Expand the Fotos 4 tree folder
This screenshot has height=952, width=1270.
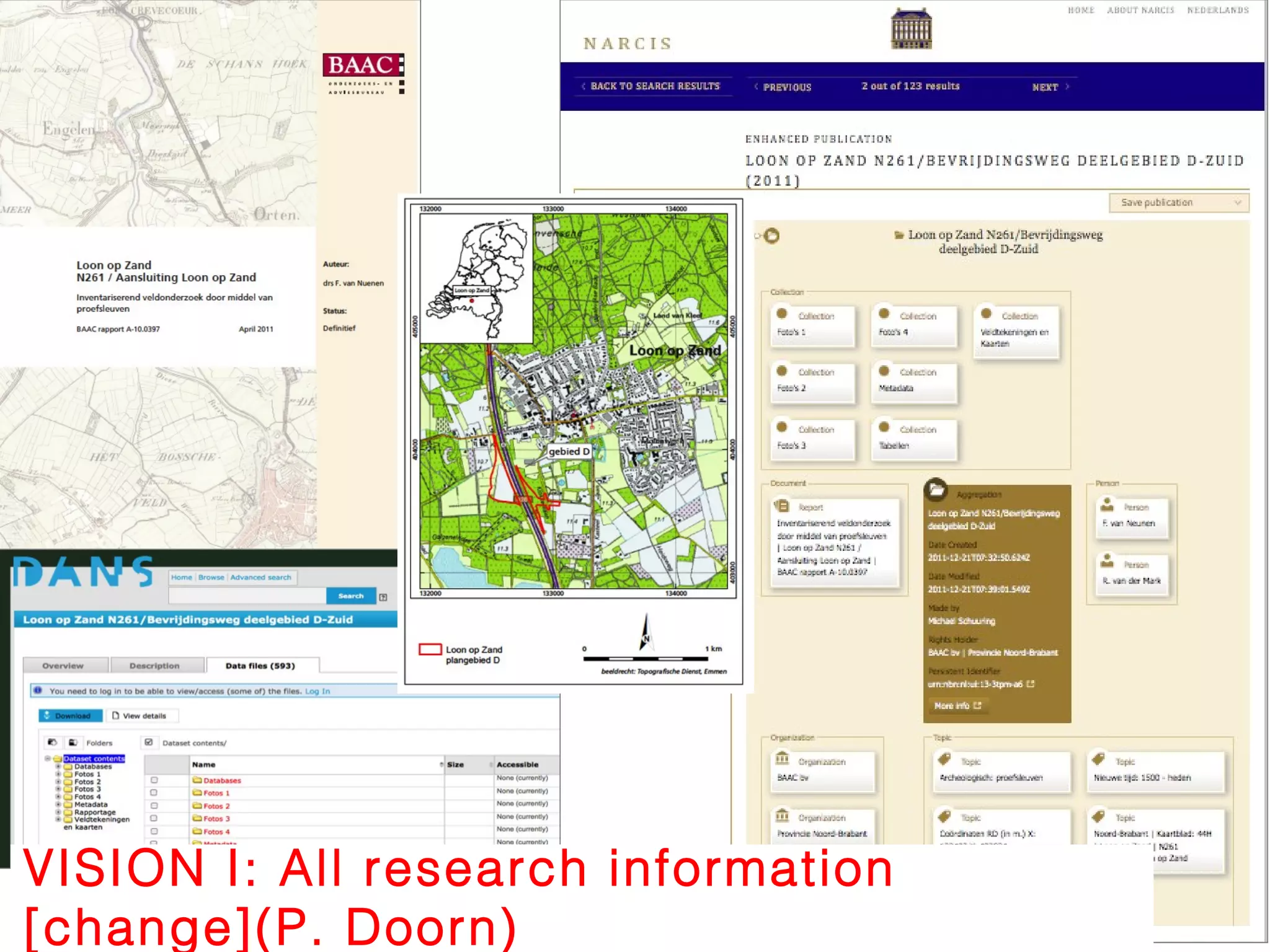click(58, 797)
